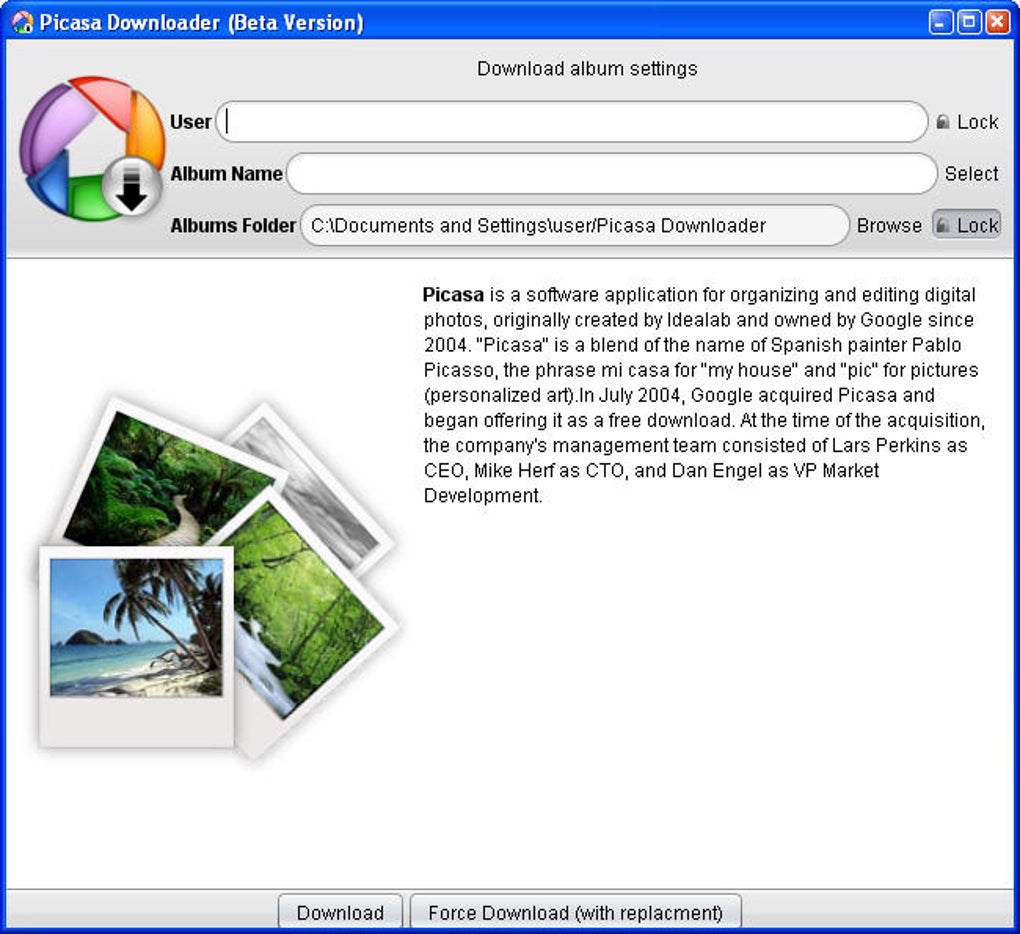Minimize the Picasa Downloader window
Screen dimensions: 1020x934
940,22
